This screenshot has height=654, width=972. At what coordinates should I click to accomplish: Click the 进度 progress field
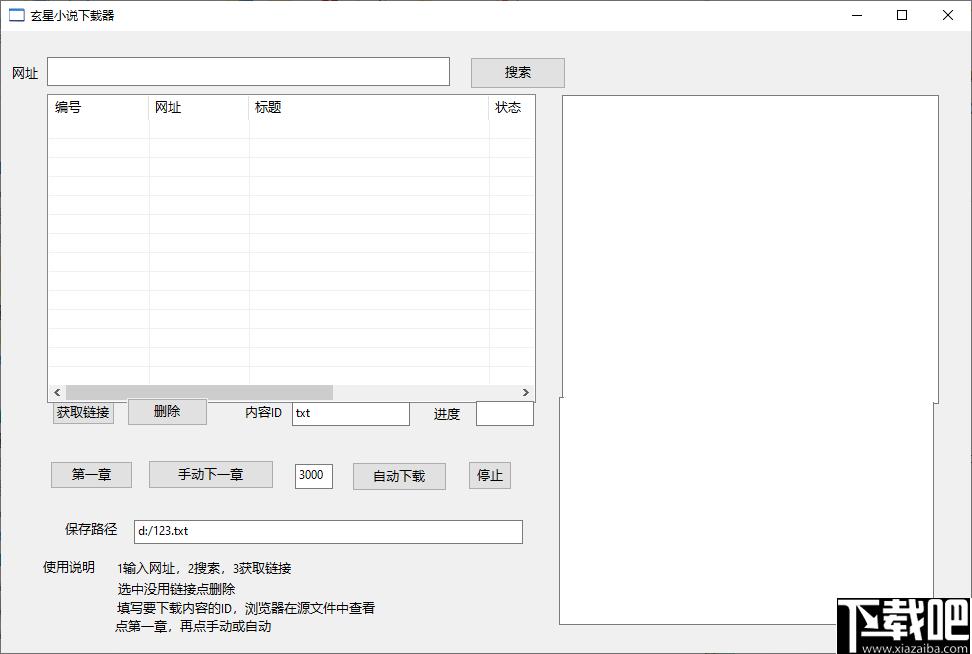tap(505, 413)
